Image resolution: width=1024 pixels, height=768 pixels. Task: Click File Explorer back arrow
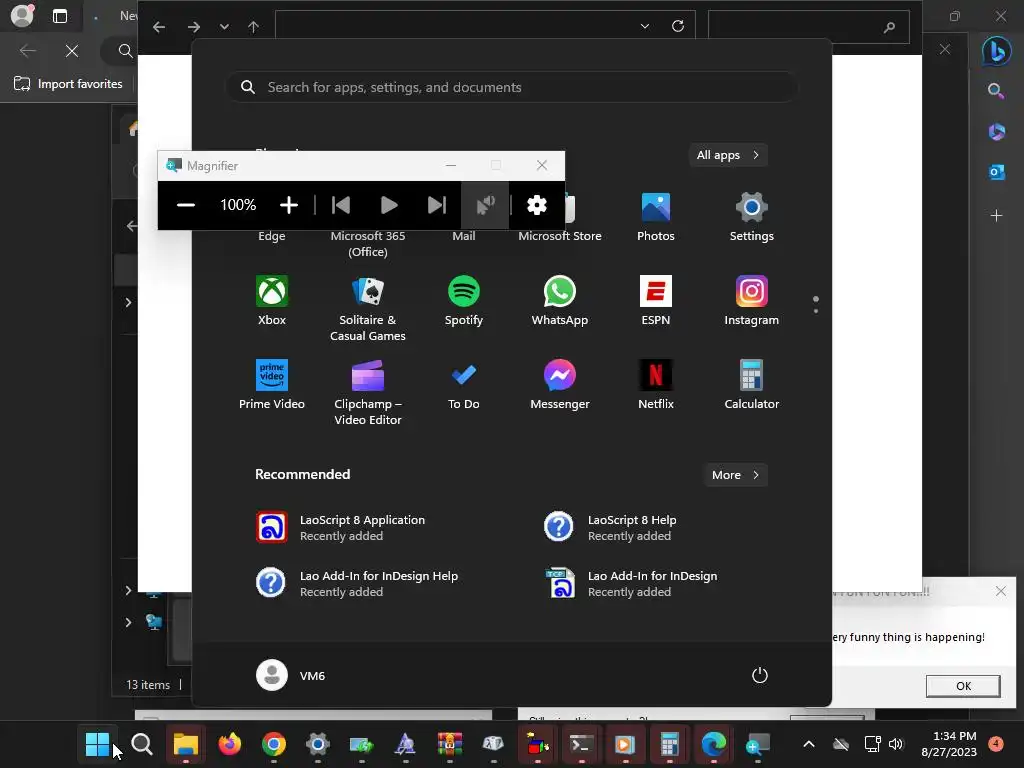click(x=159, y=27)
